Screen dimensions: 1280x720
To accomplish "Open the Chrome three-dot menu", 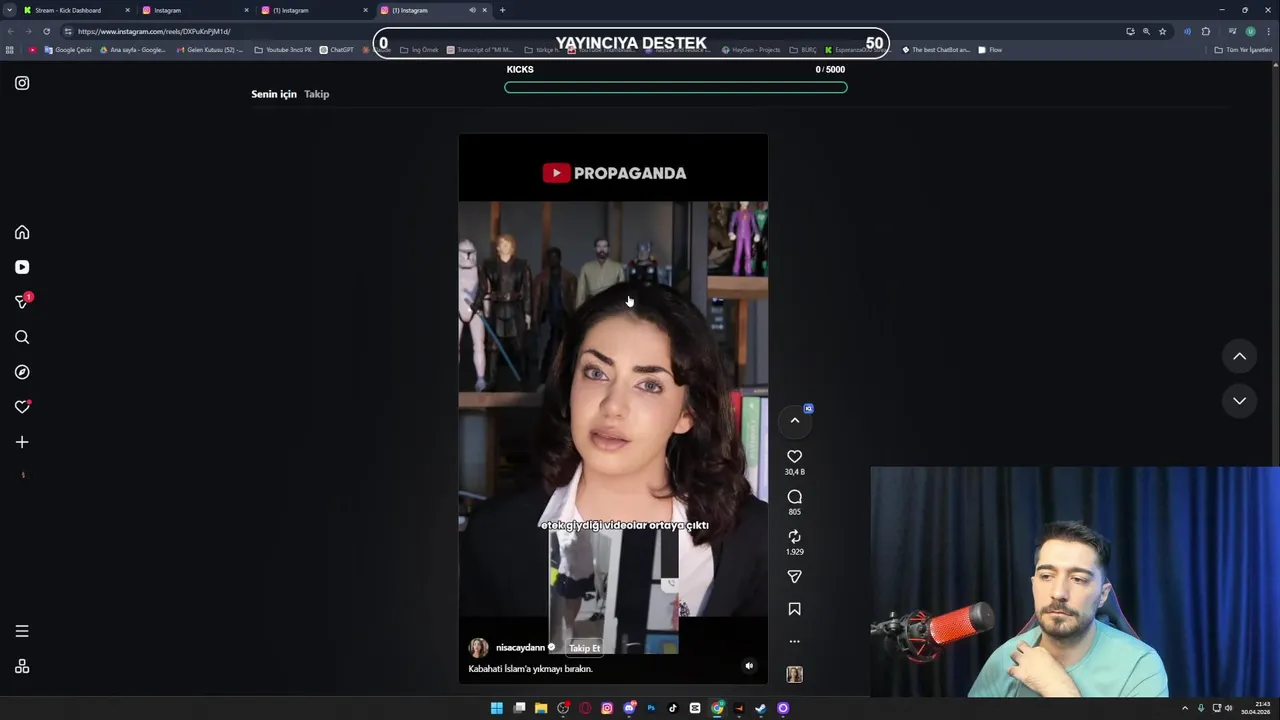I will tap(1268, 31).
